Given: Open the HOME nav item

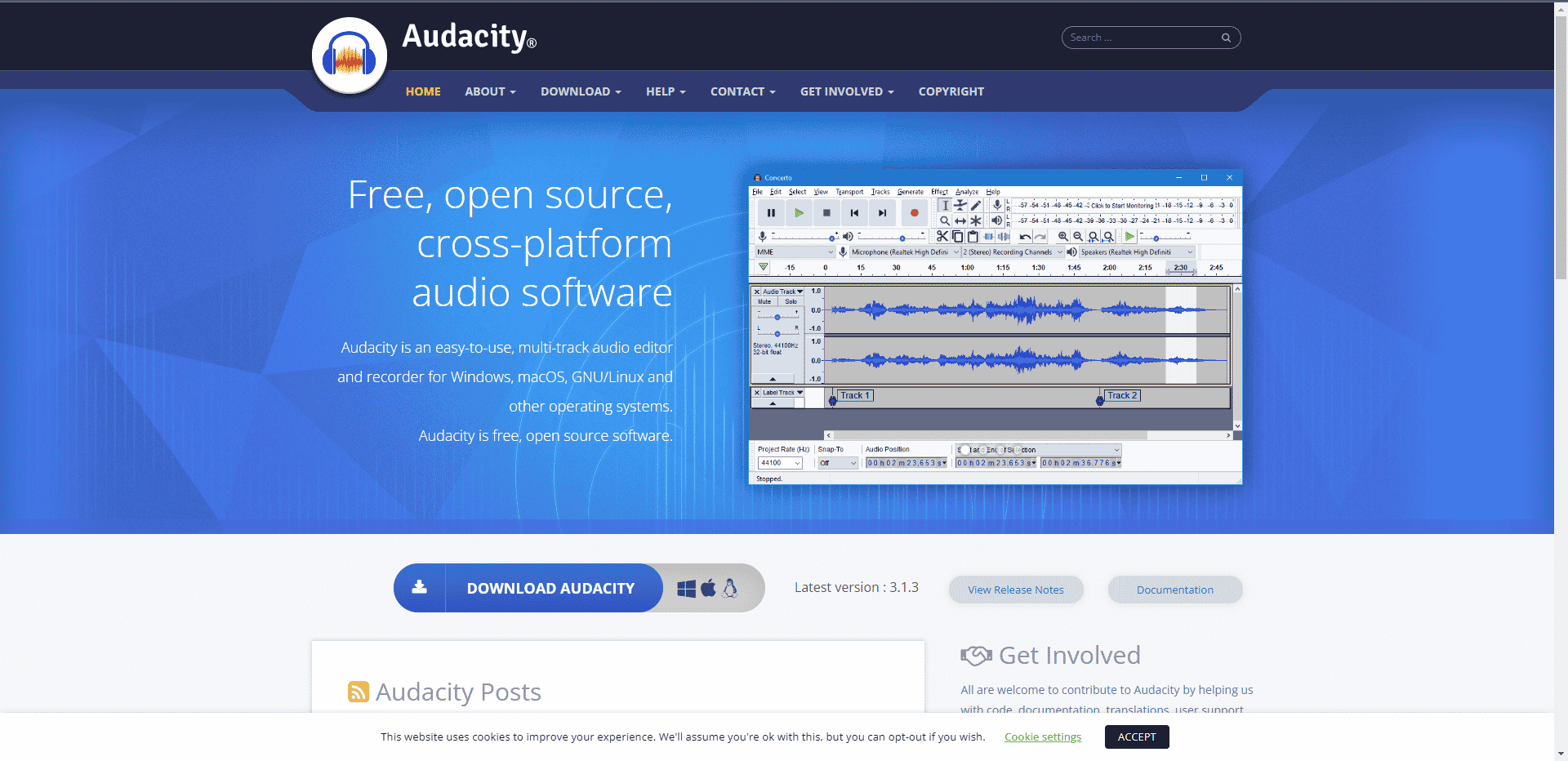Looking at the screenshot, I should coord(423,91).
